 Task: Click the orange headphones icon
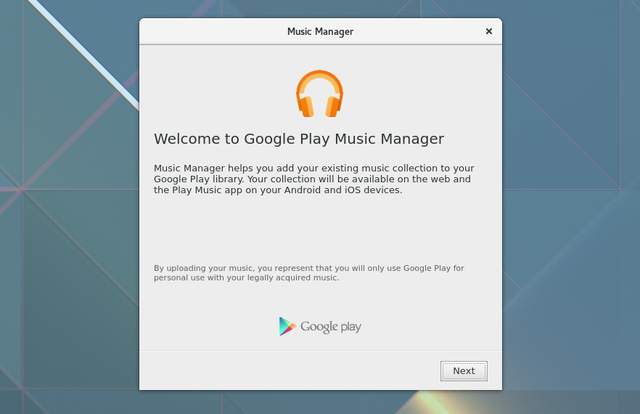pos(320,93)
